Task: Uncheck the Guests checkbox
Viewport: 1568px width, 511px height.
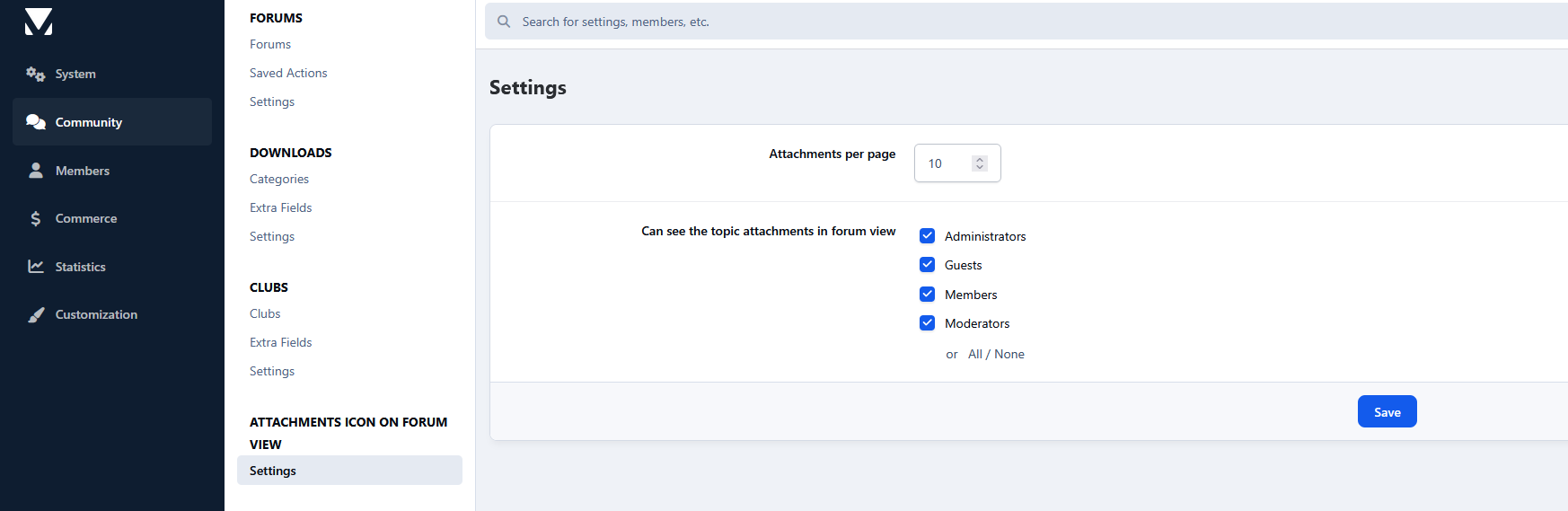Action: coord(928,265)
